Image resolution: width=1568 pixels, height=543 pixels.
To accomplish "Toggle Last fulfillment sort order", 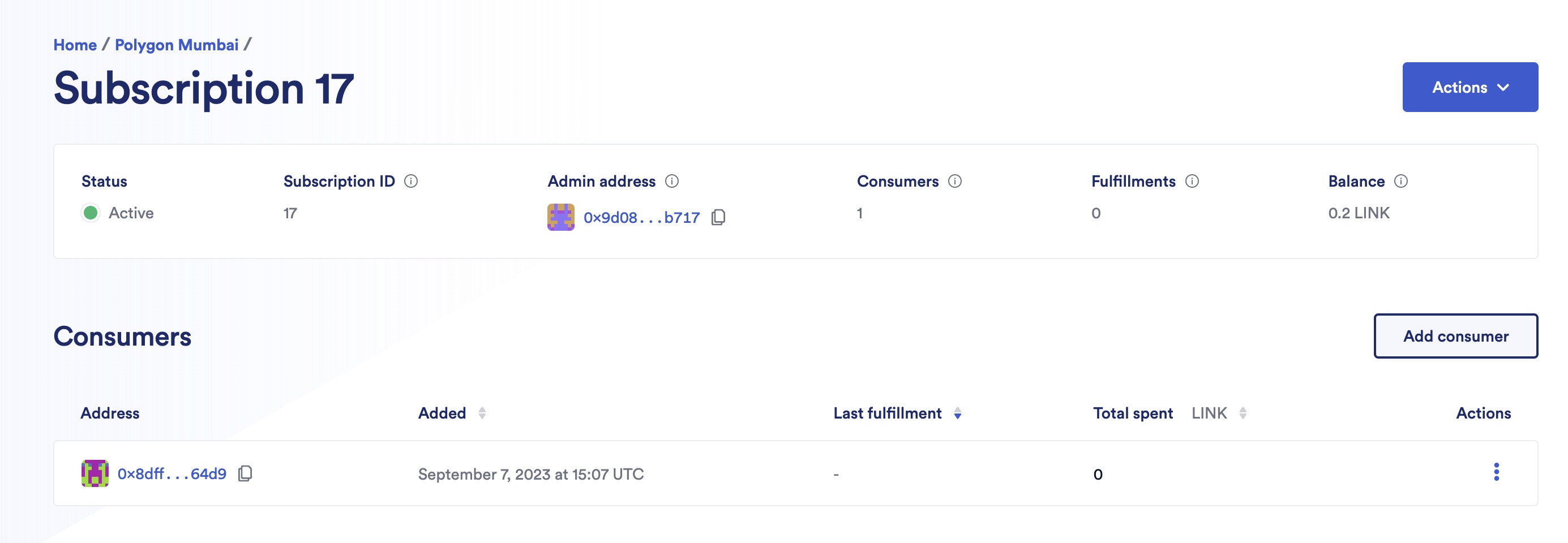I will (x=959, y=413).
